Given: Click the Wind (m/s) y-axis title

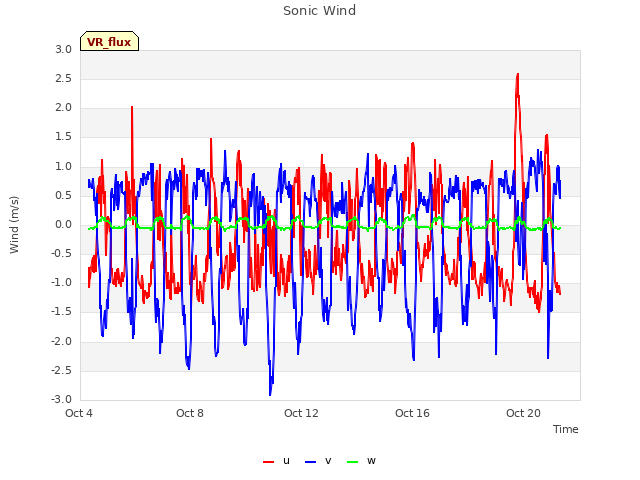Looking at the screenshot, I should (x=14, y=225).
